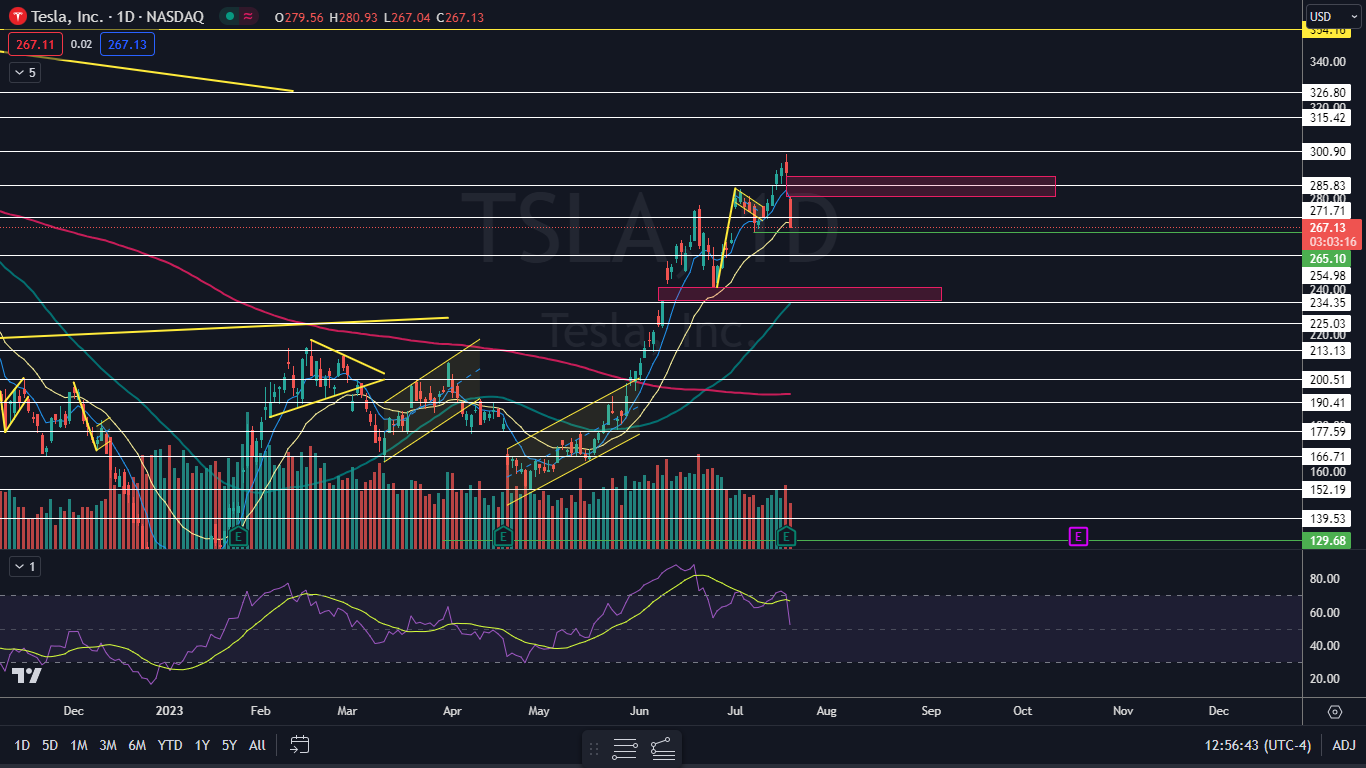Select the upper red zone rectangle near 285.83
Viewport: 1366px width, 768px height.
(921, 186)
